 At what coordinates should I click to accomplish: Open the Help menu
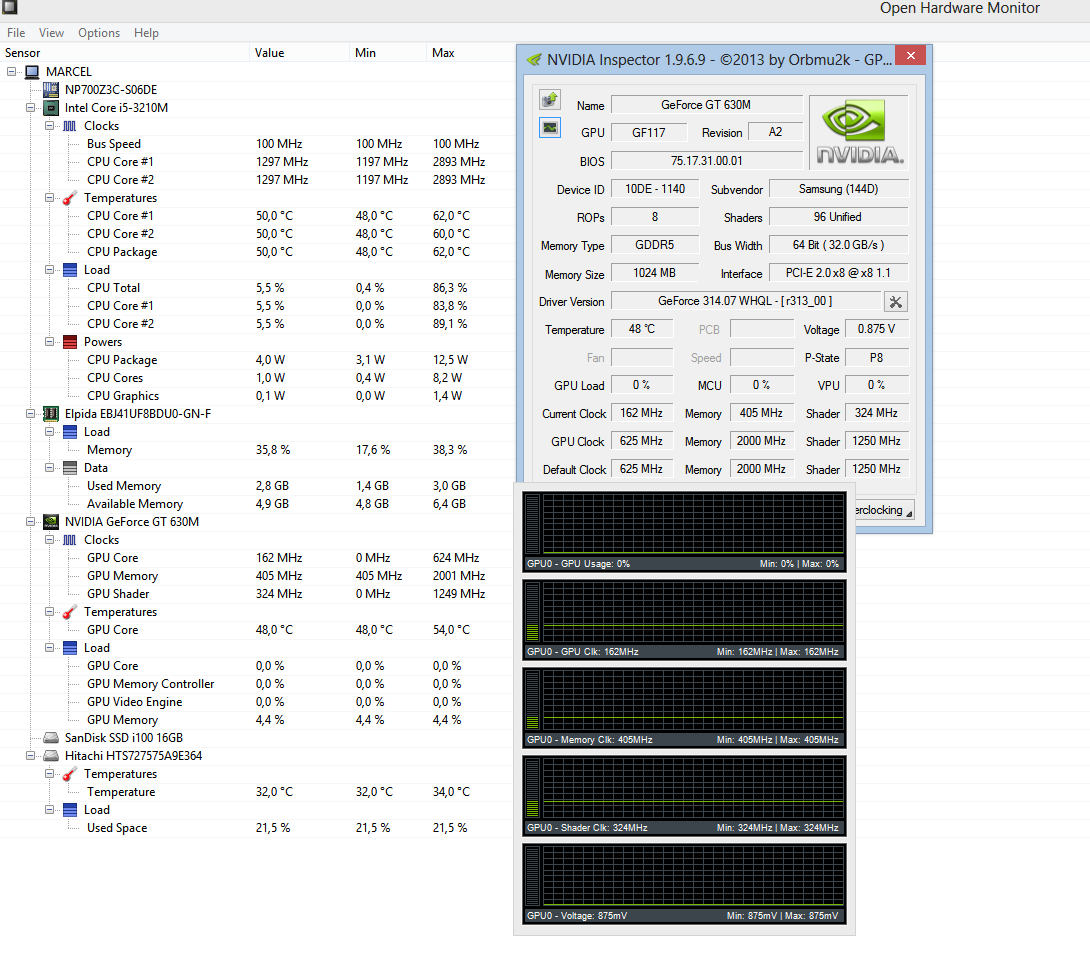click(146, 33)
